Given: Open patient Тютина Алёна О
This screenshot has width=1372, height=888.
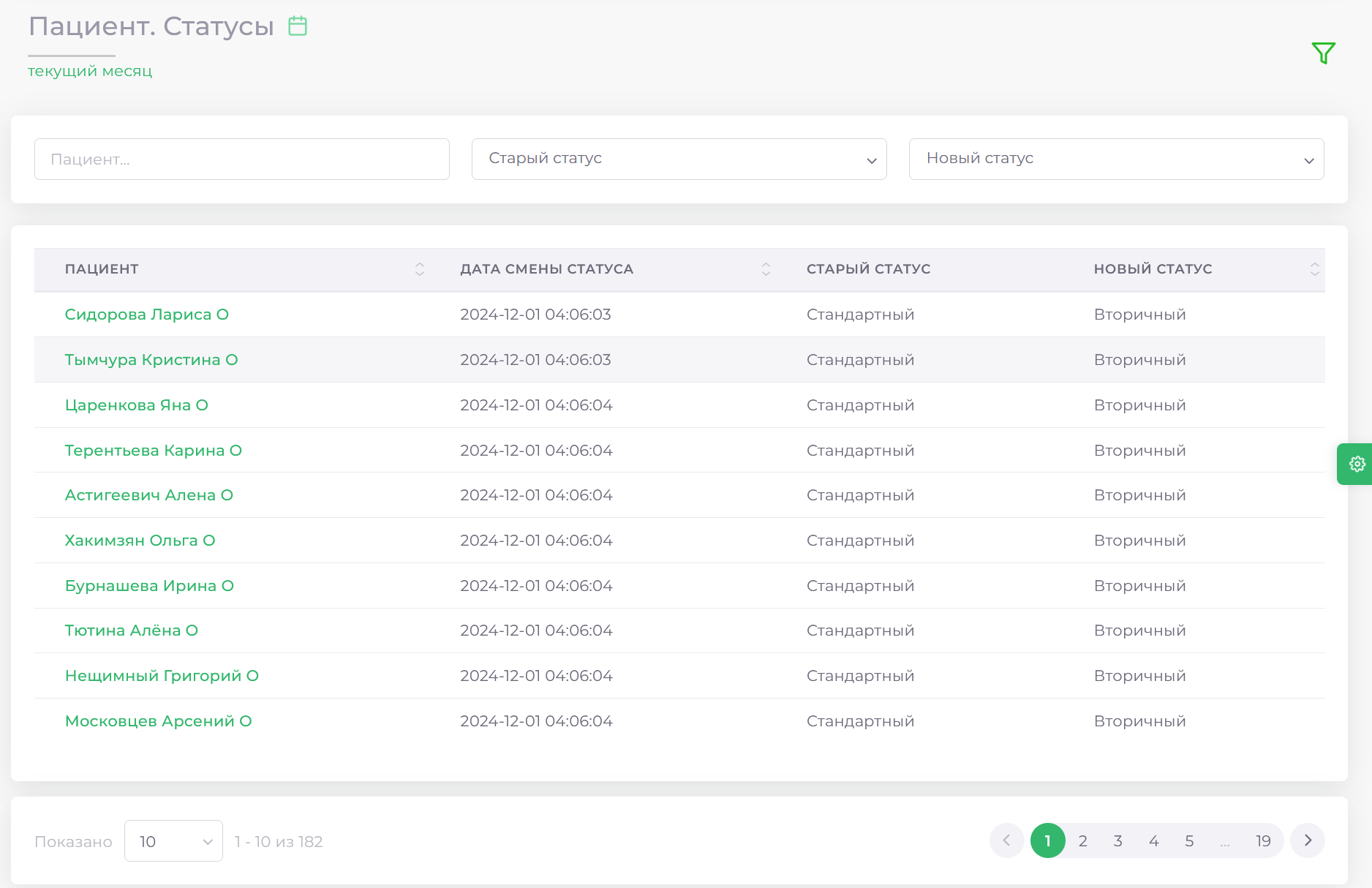Looking at the screenshot, I should click(132, 631).
